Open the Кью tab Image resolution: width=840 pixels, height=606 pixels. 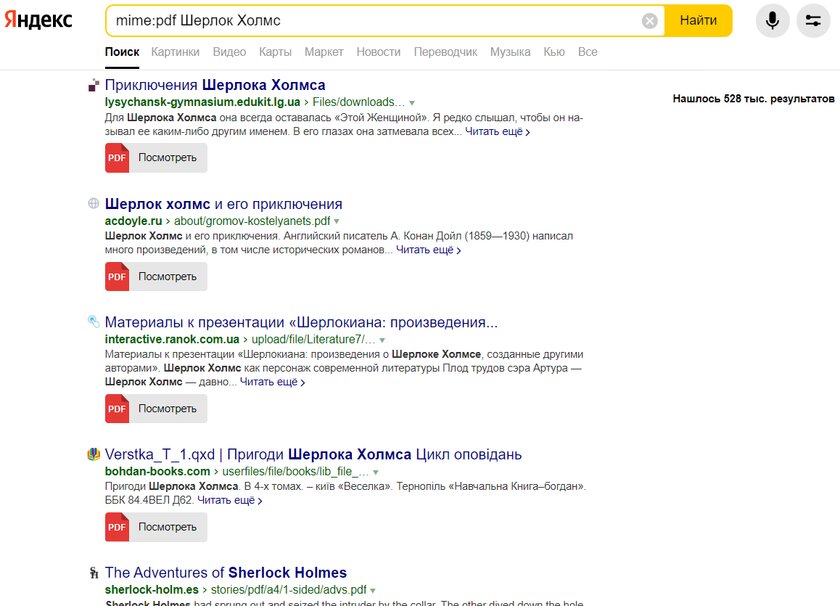pos(554,52)
